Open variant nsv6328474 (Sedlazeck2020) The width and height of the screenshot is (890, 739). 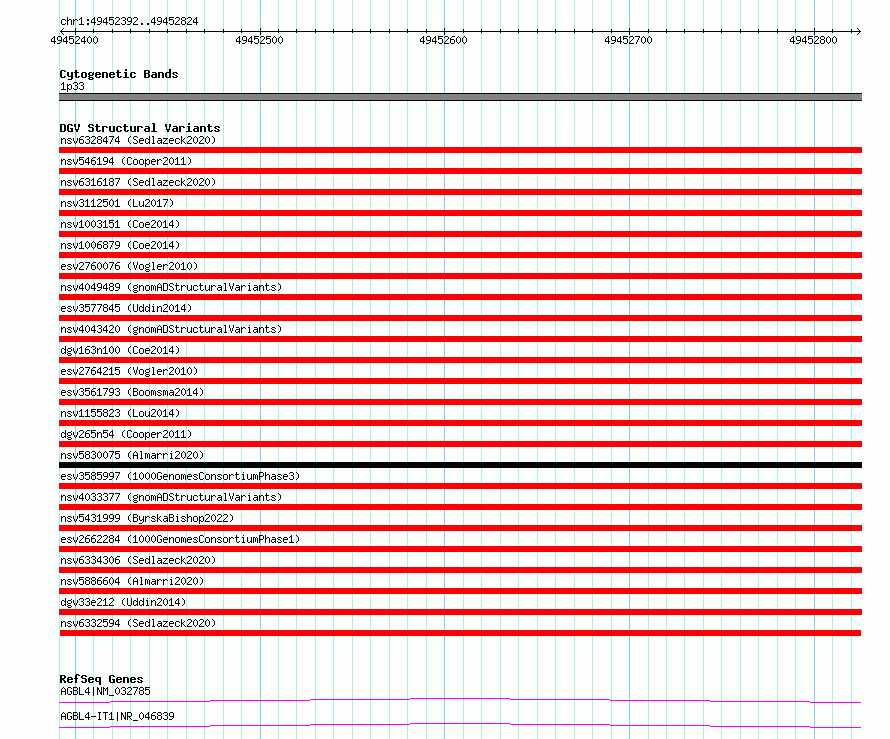[x=138, y=140]
